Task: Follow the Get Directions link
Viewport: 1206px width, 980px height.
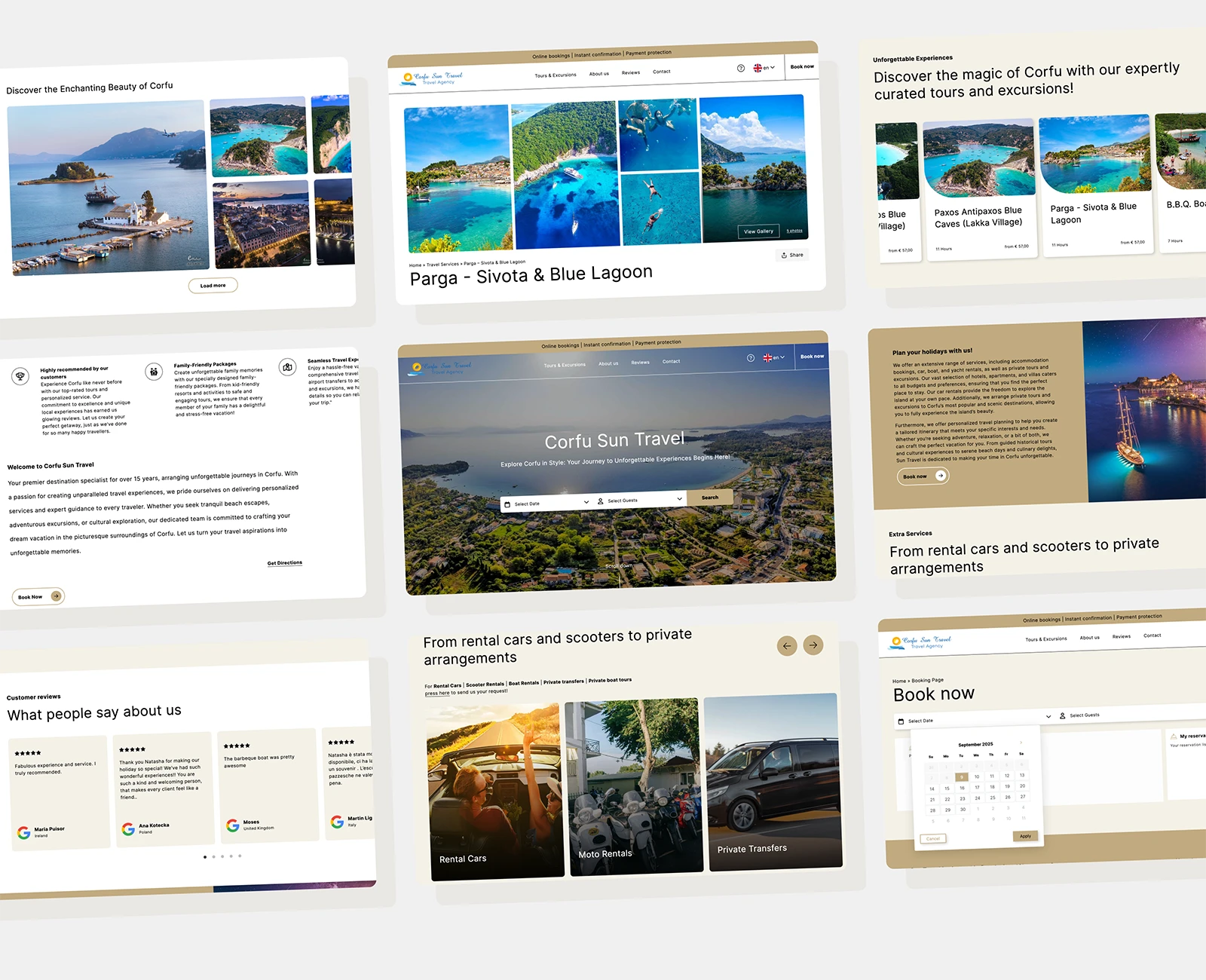Action: (284, 563)
